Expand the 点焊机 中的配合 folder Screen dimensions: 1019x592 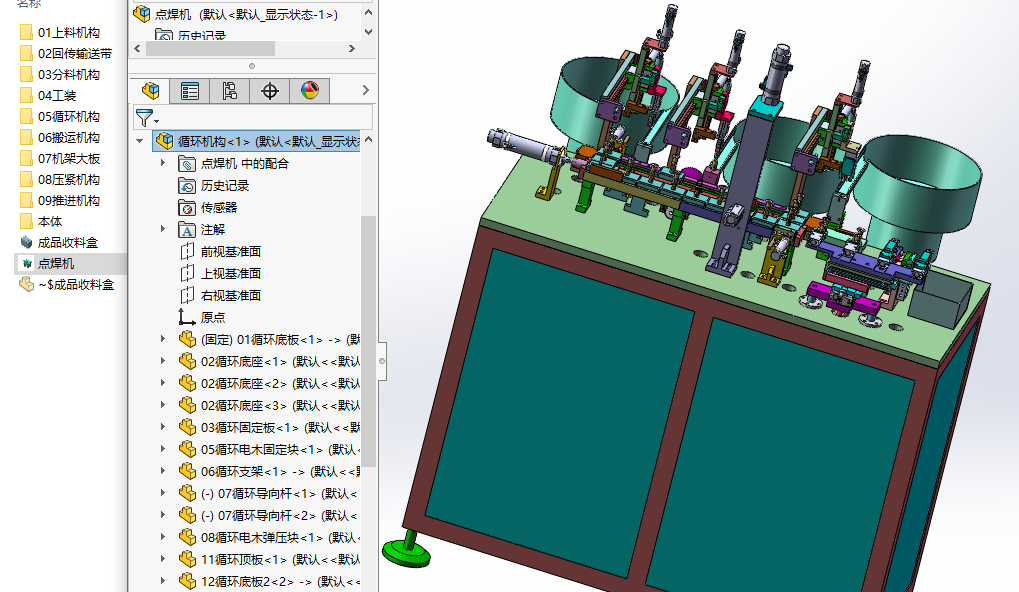(x=163, y=163)
